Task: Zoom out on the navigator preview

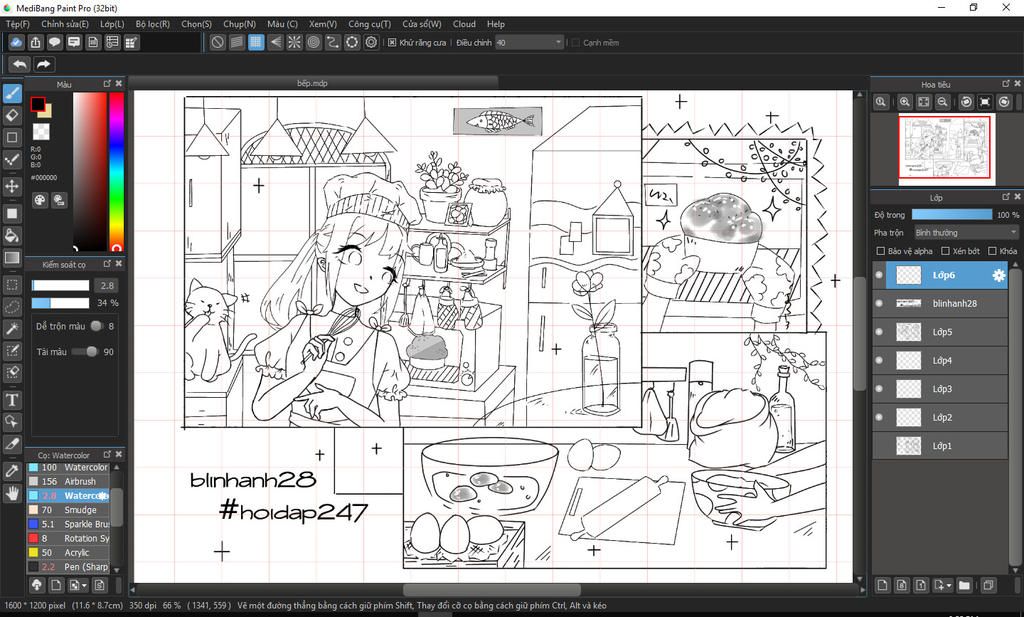Action: click(942, 102)
